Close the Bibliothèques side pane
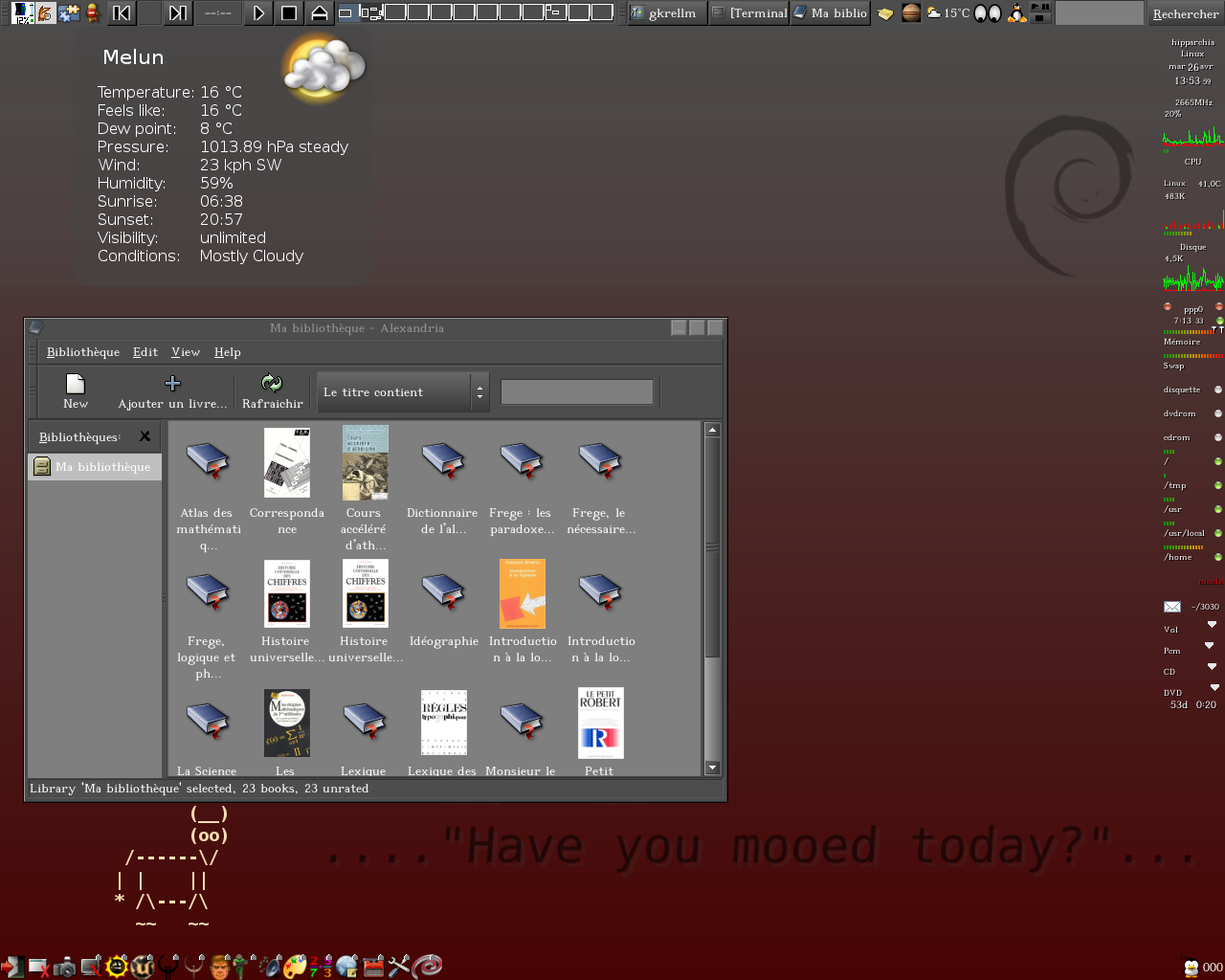Screen dimensions: 1225x980 click(x=145, y=436)
